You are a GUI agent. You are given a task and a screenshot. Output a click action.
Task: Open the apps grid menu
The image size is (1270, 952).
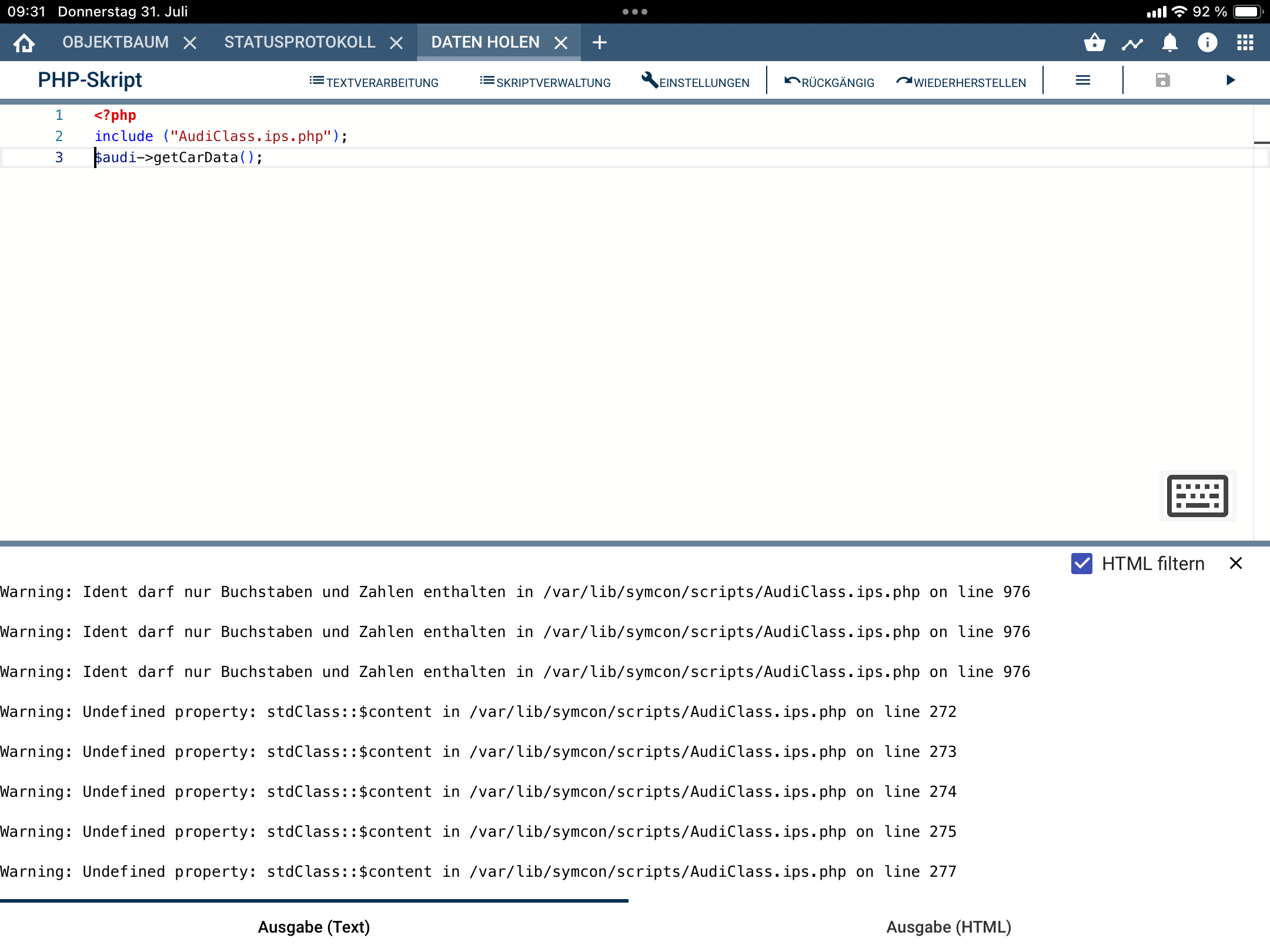[x=1245, y=43]
